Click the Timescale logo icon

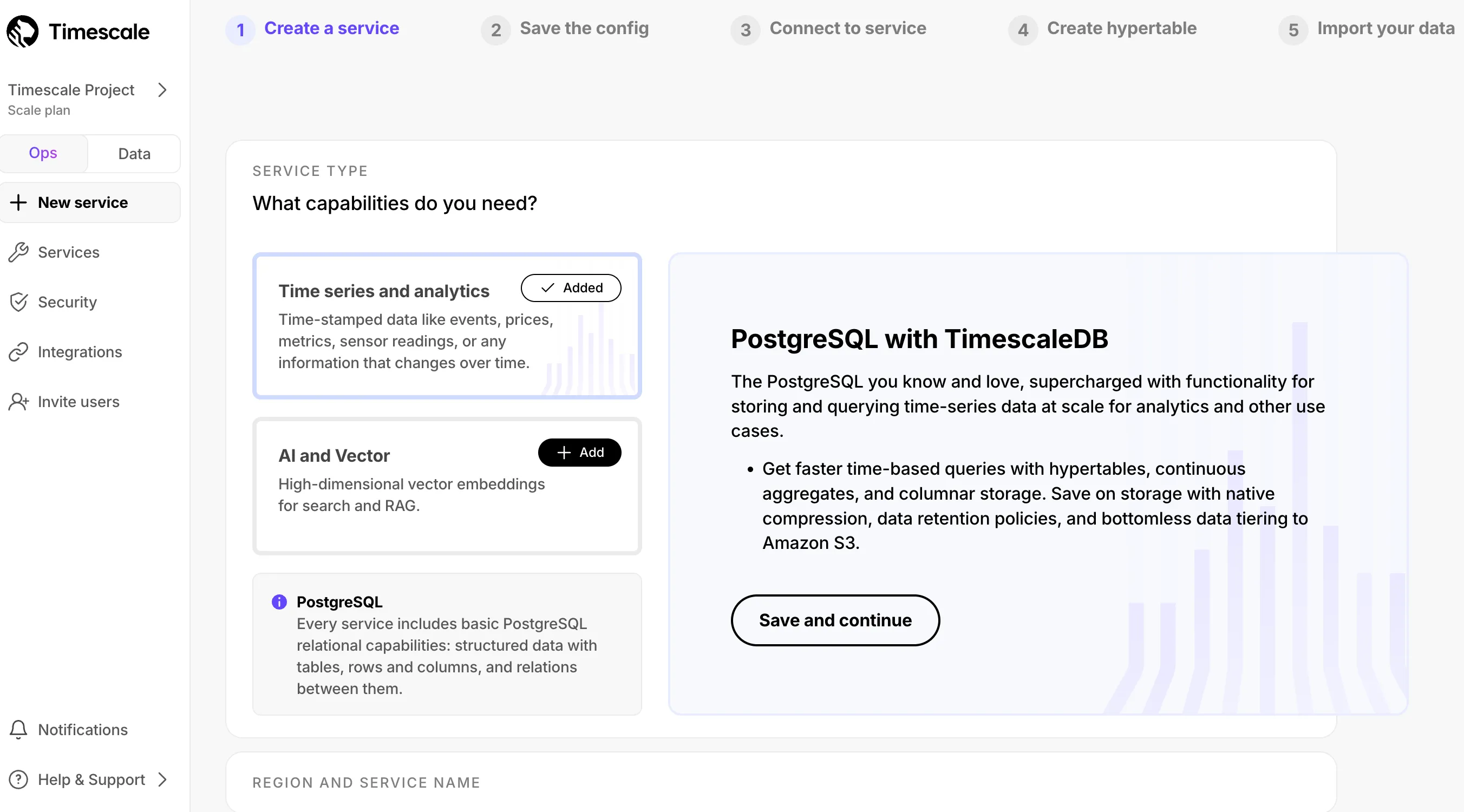click(x=23, y=31)
